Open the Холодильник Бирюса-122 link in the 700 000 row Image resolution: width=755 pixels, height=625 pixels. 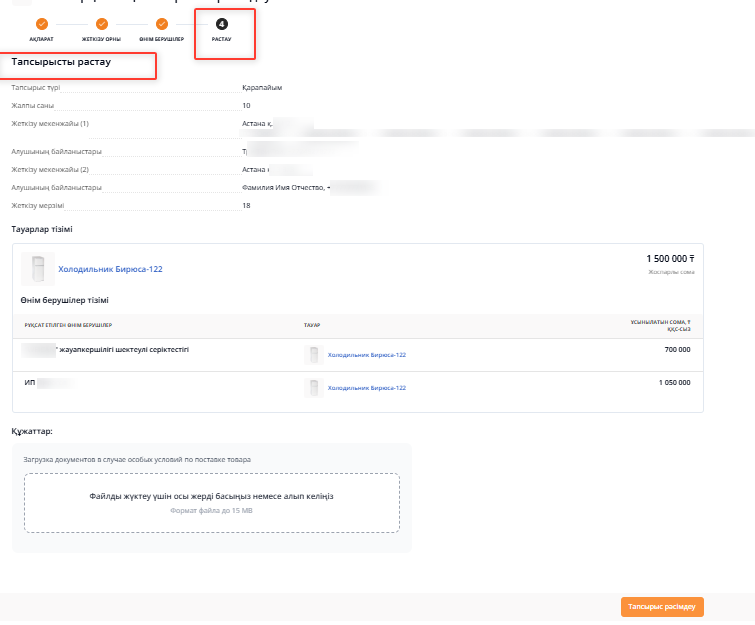(x=367, y=355)
